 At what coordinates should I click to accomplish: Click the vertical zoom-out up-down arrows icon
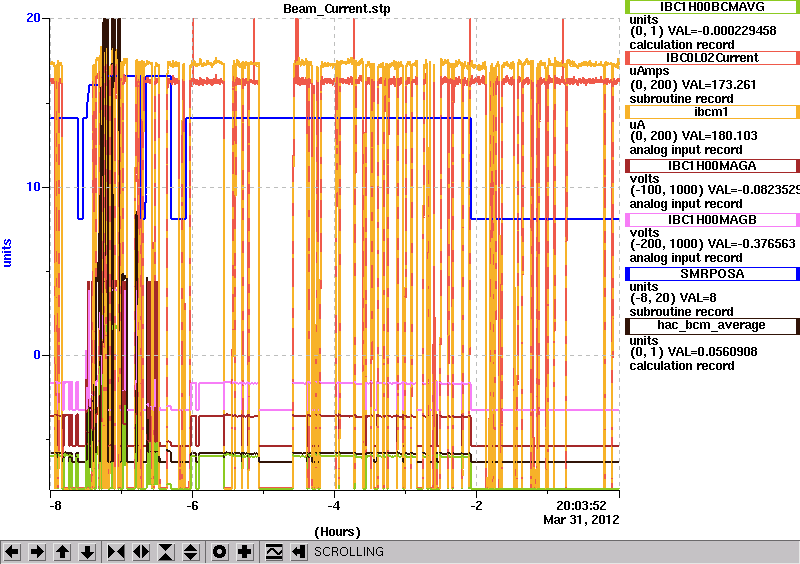[191, 552]
